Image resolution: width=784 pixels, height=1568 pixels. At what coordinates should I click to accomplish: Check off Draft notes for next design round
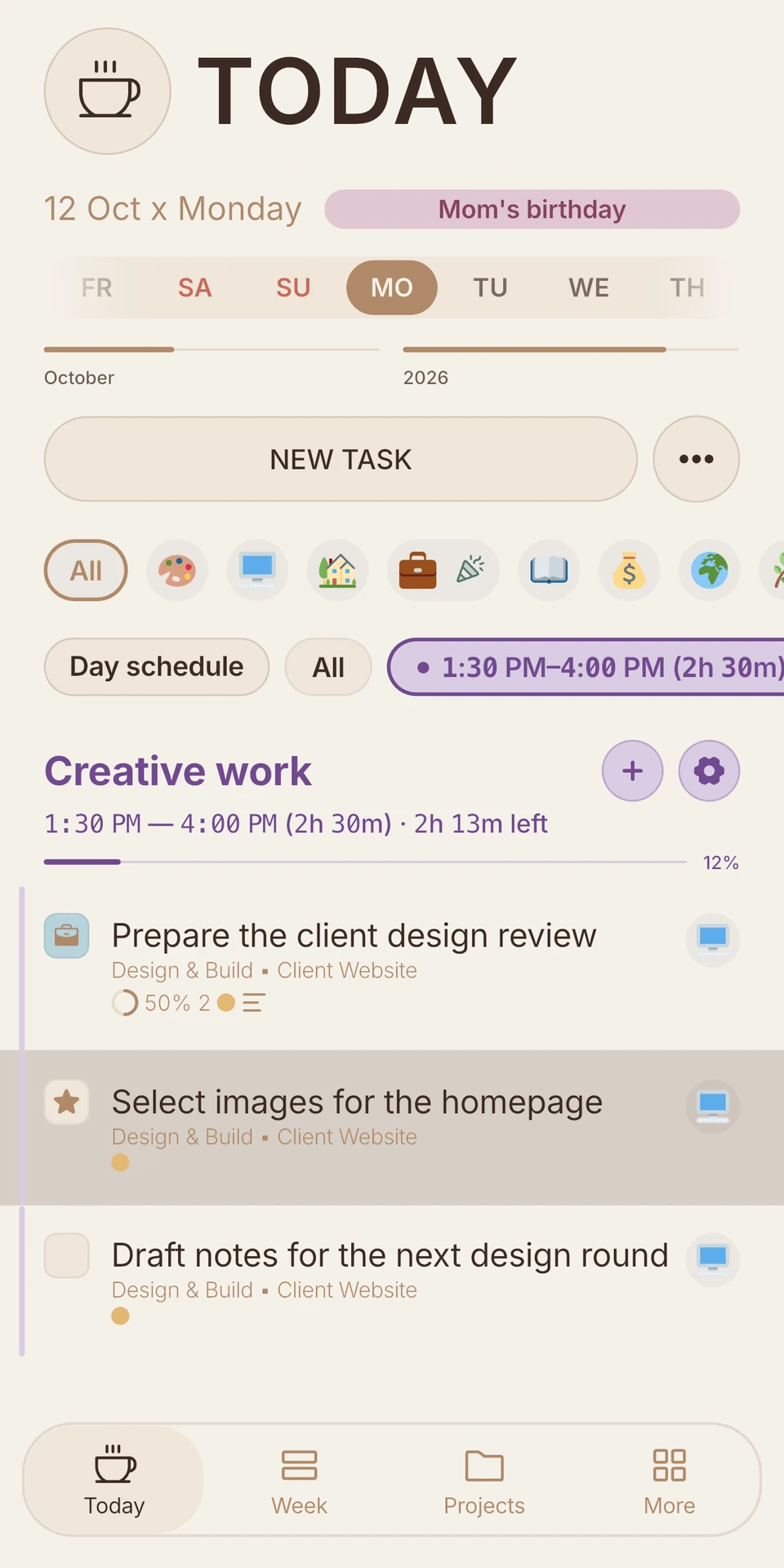coord(66,1255)
